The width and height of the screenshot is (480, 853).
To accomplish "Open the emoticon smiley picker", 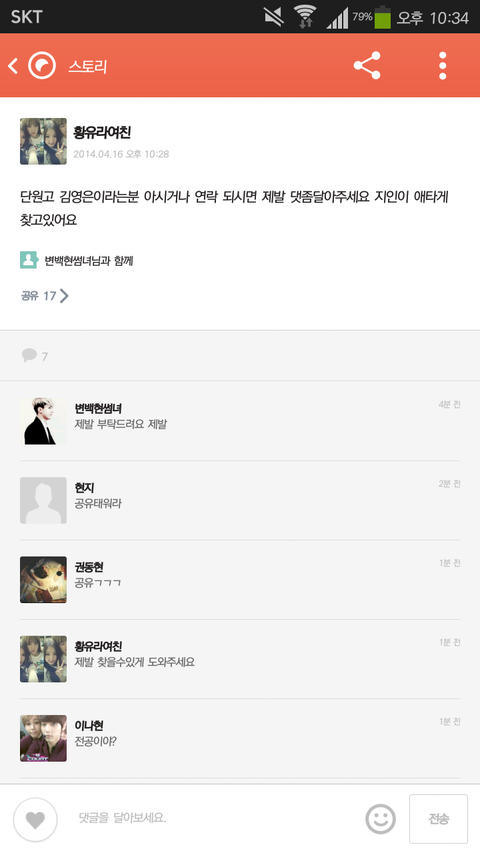I will click(380, 819).
